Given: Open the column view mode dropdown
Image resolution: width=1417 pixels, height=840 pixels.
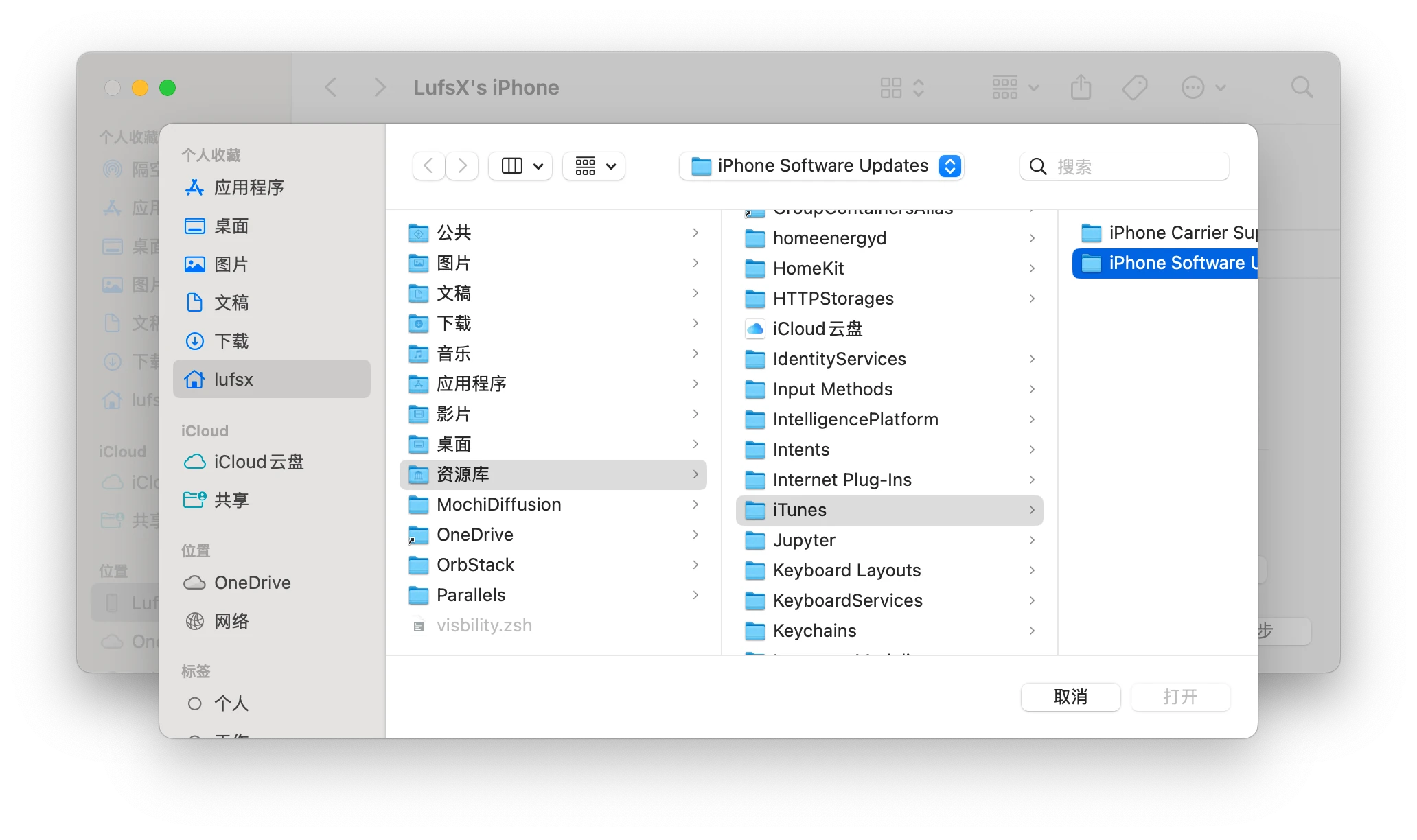Looking at the screenshot, I should pos(521,166).
